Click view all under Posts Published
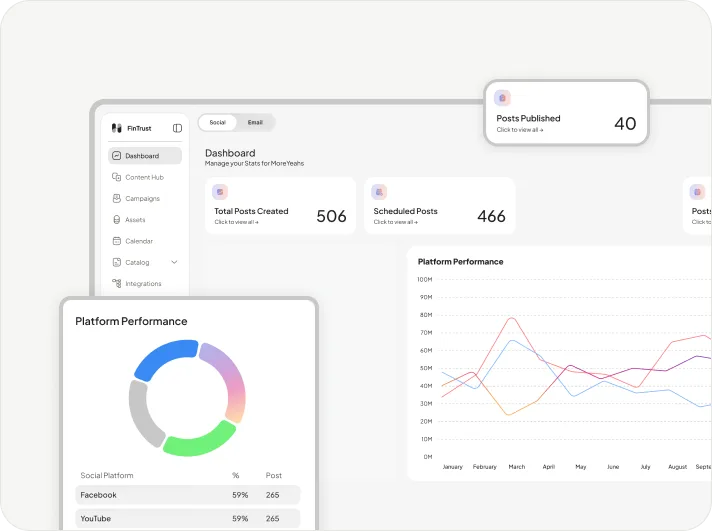 coord(520,130)
